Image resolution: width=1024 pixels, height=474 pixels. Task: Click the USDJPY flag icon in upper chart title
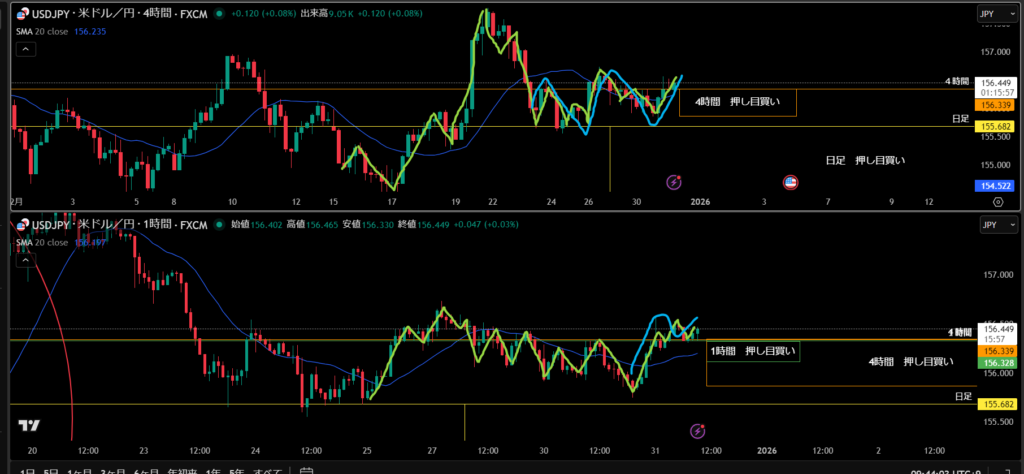pyautogui.click(x=20, y=15)
